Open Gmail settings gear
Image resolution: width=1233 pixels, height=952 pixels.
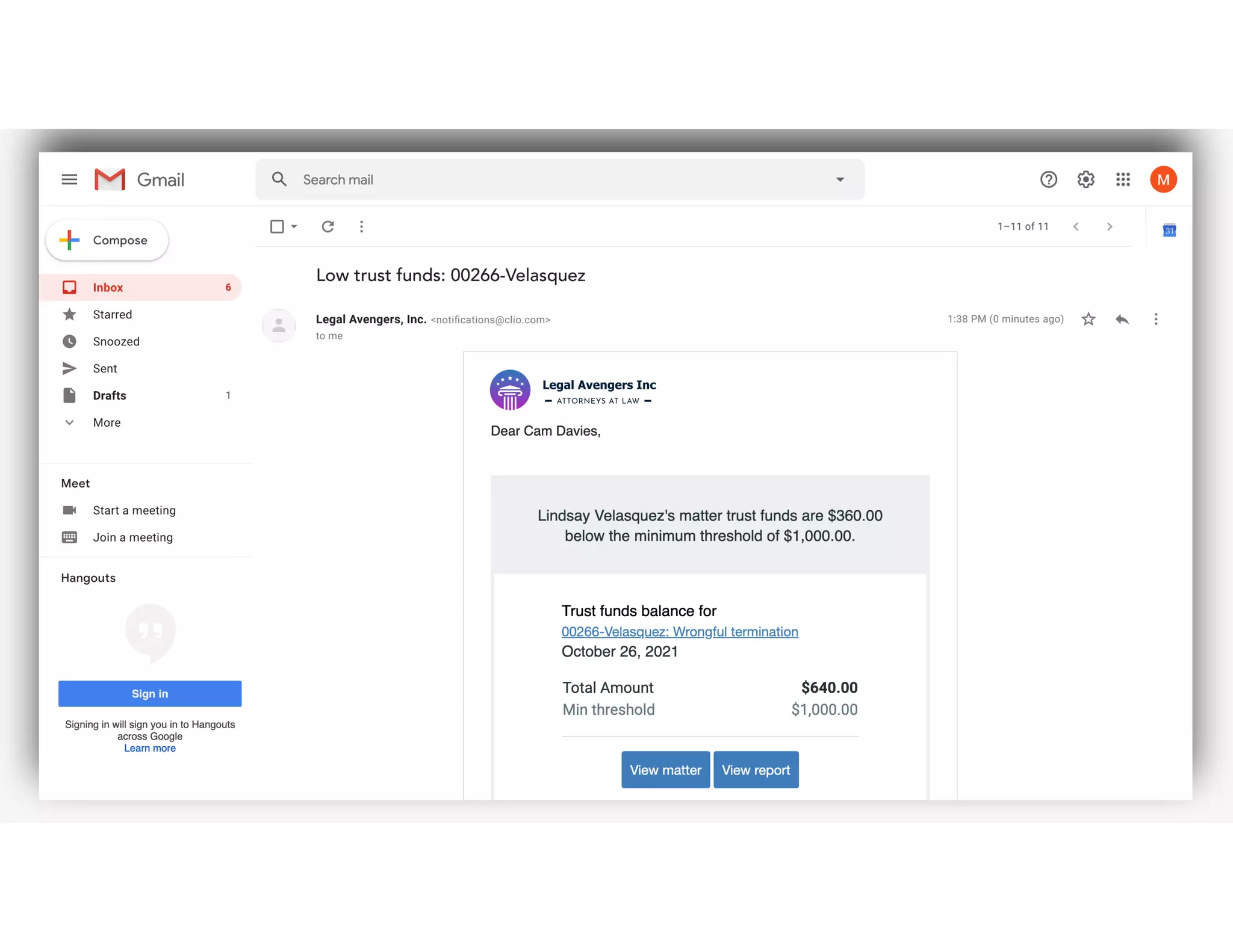click(1085, 179)
